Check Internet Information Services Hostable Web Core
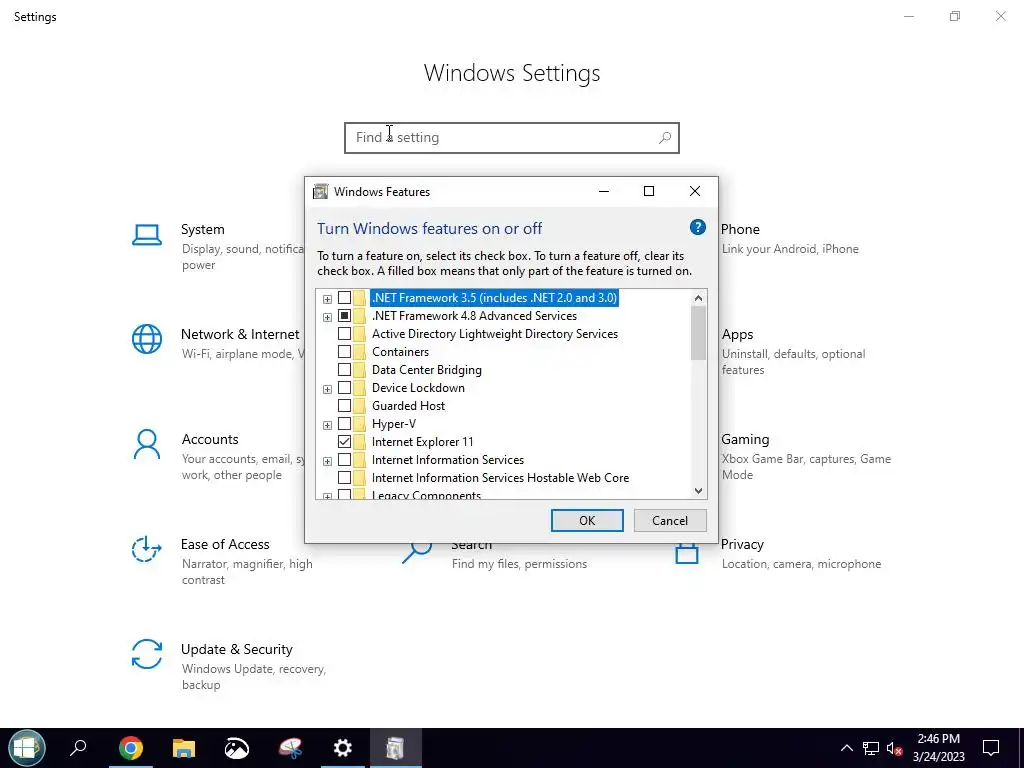Viewport: 1024px width, 768px height. (344, 477)
